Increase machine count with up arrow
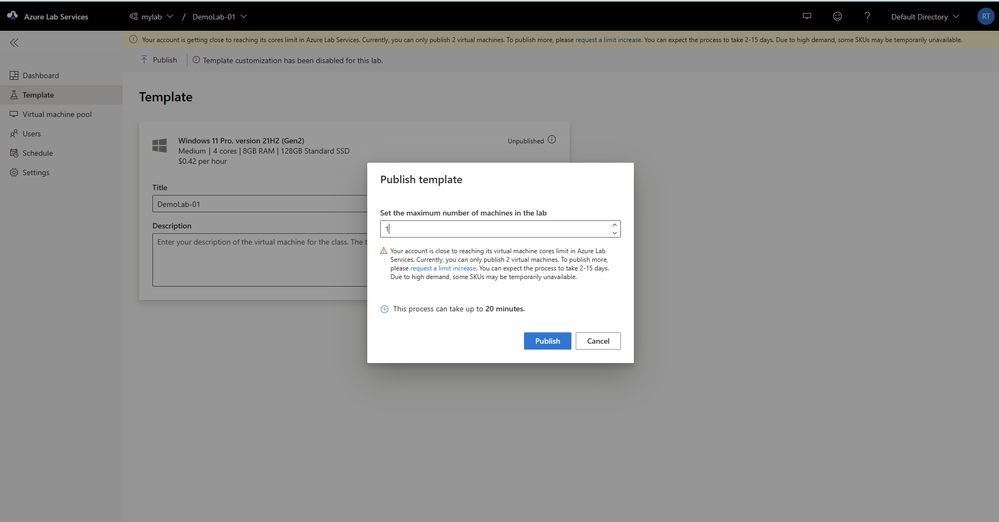This screenshot has width=999, height=522. pos(615,225)
